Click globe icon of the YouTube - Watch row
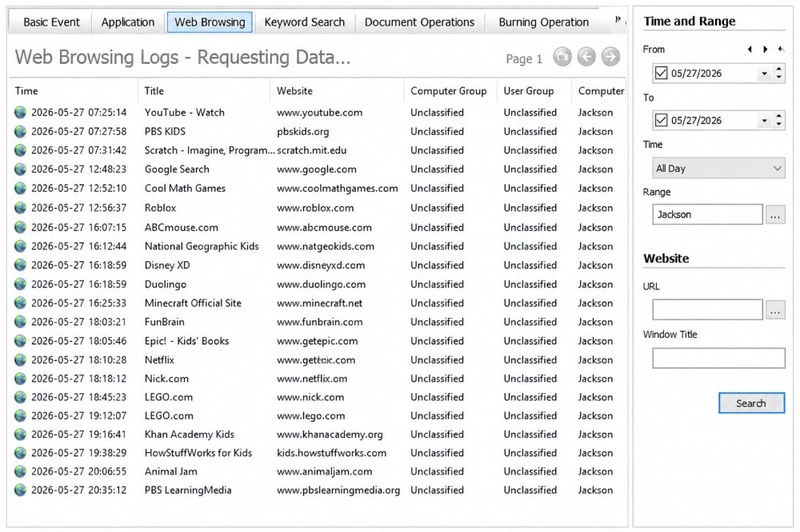800x532 pixels. pos(20,112)
